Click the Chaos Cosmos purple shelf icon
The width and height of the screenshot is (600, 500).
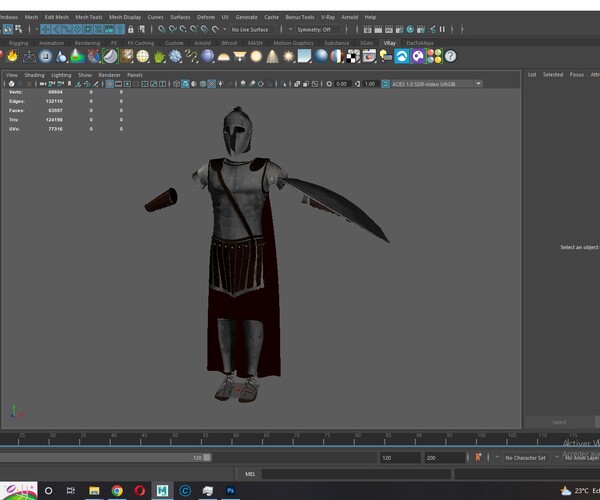[x=418, y=56]
